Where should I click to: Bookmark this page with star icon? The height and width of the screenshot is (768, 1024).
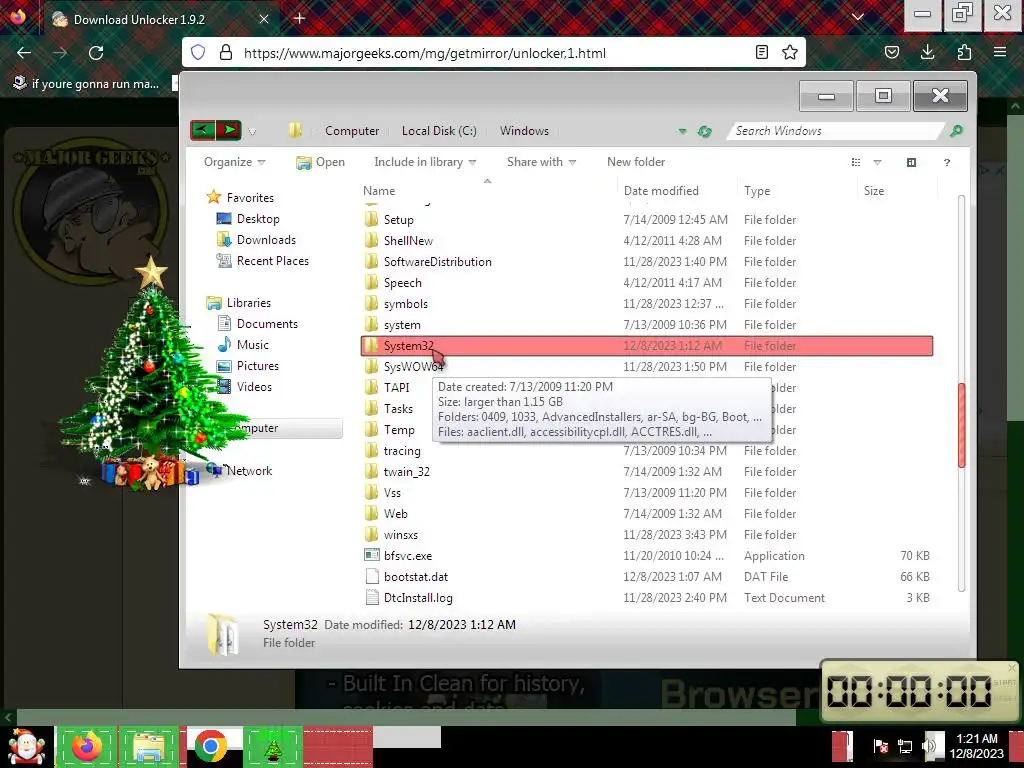(790, 52)
